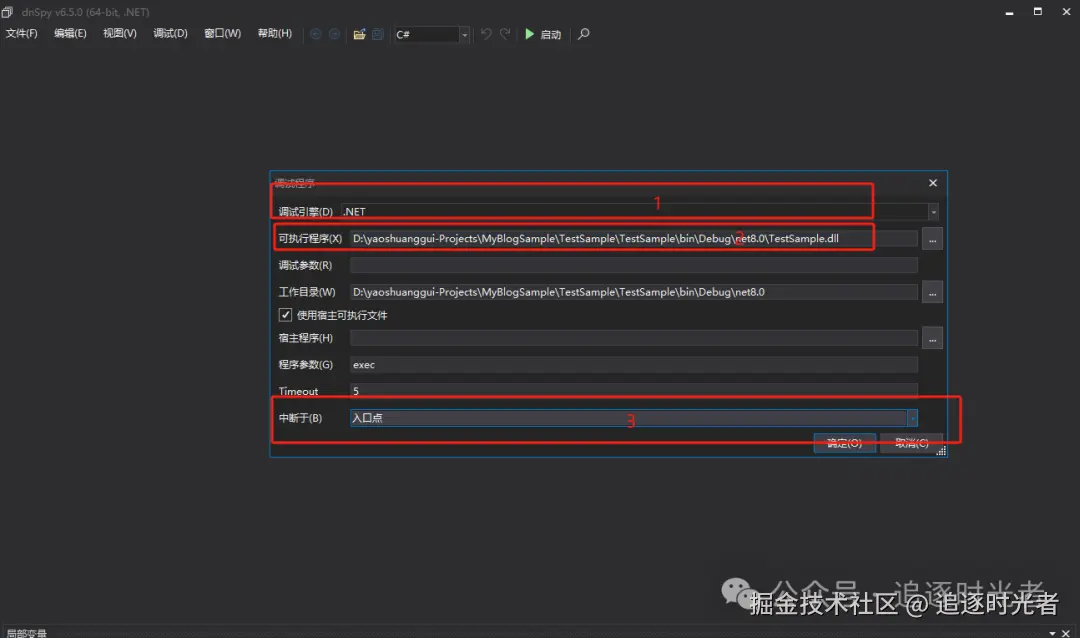Open the 帮助(H) menu
The width and height of the screenshot is (1080, 638).
tap(275, 33)
